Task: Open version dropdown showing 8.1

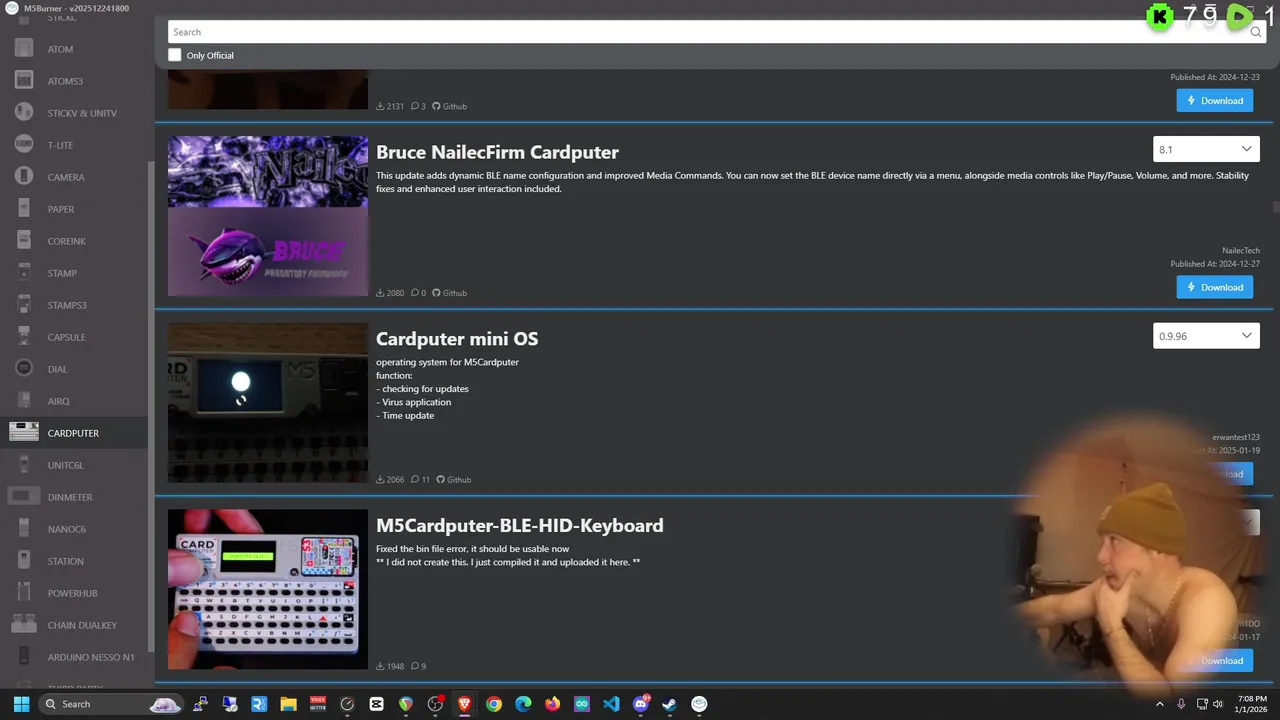Action: click(x=1206, y=149)
